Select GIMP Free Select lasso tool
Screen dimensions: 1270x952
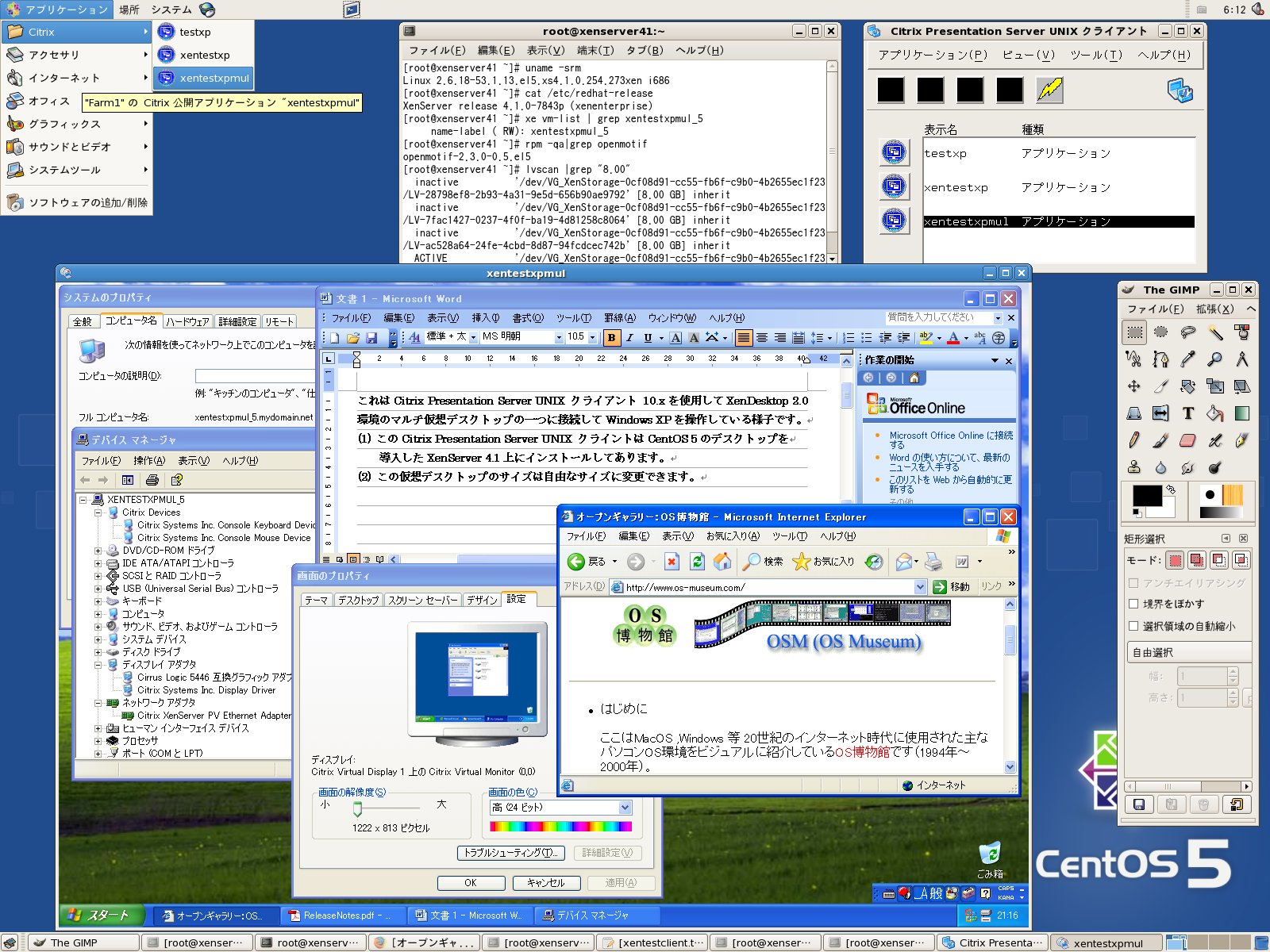[x=1187, y=332]
